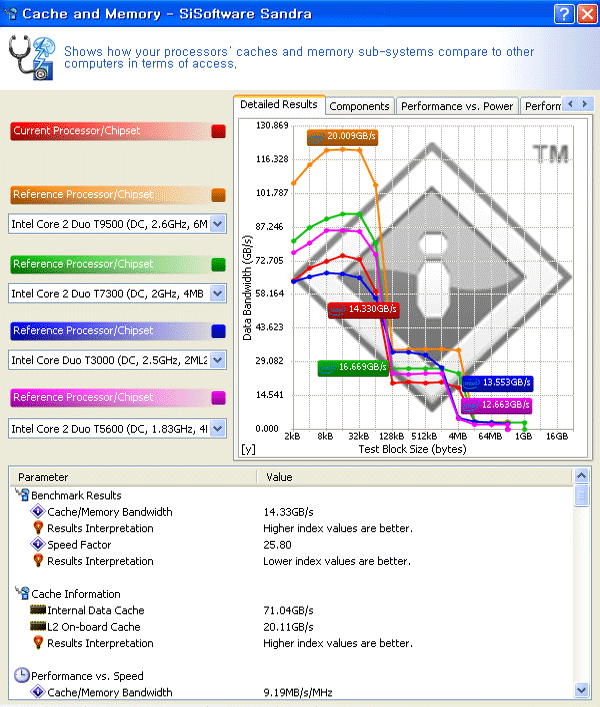Click the orange Reference Processor color swatch

(x=218, y=195)
